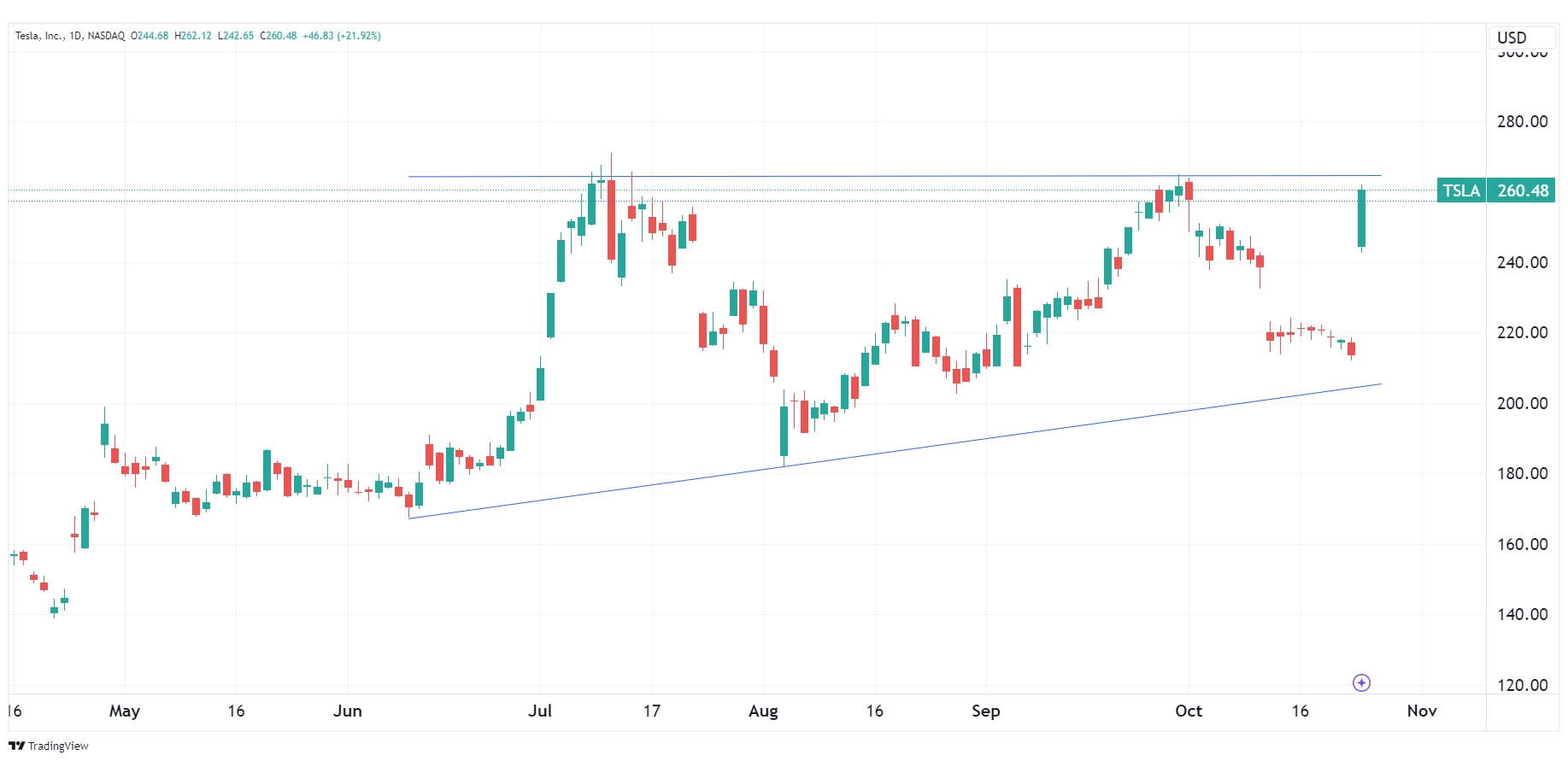This screenshot has width=1568, height=761.
Task: Click the 240.00 price axis label
Action: 1522,262
